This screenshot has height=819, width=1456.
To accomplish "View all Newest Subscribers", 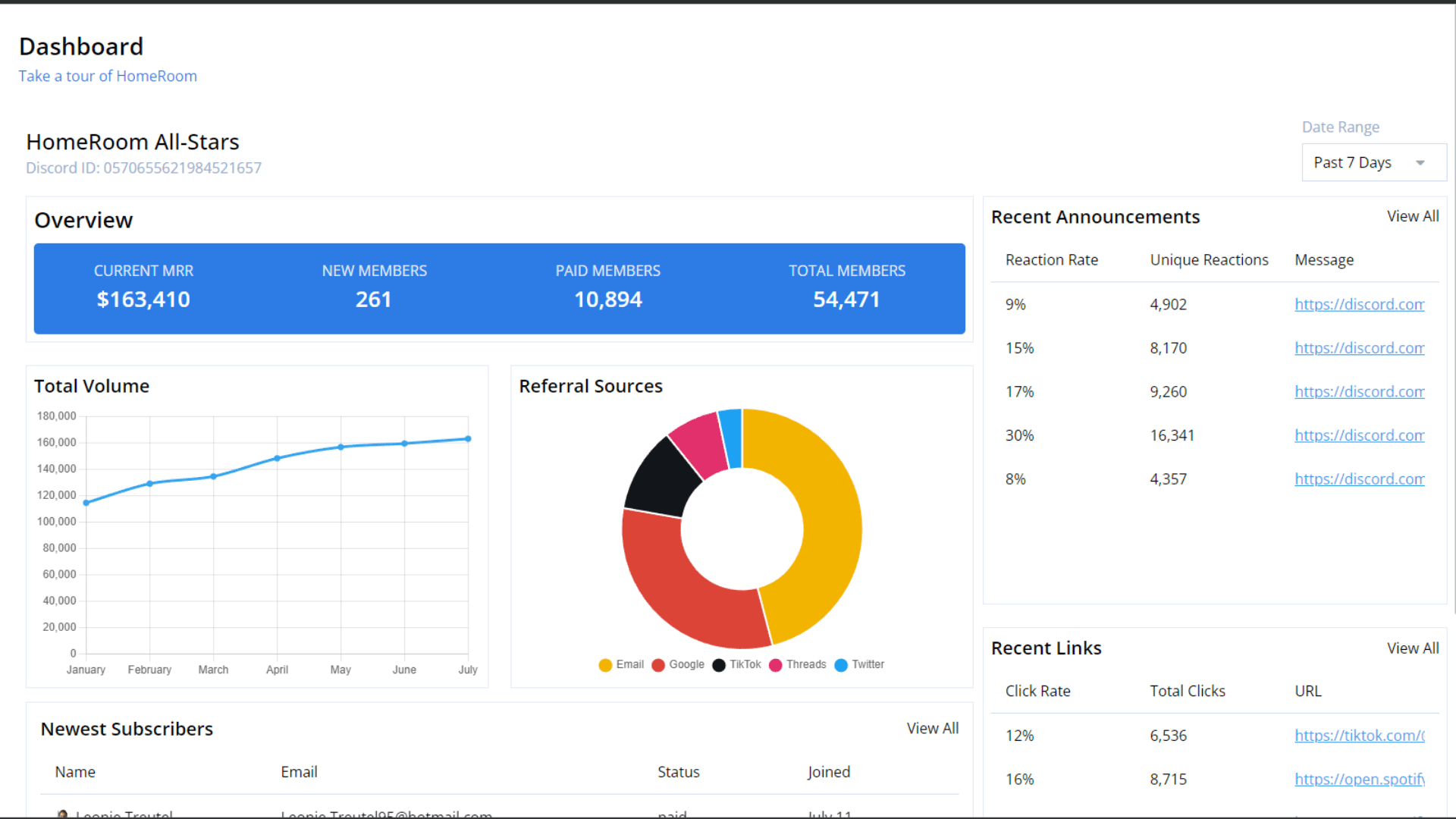I will click(932, 729).
